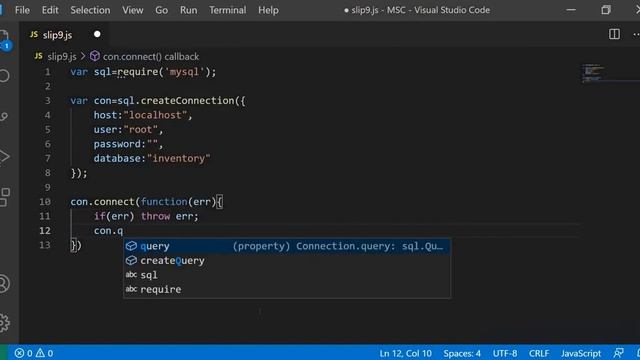Click the createQuery suggestion's icon

point(131,260)
